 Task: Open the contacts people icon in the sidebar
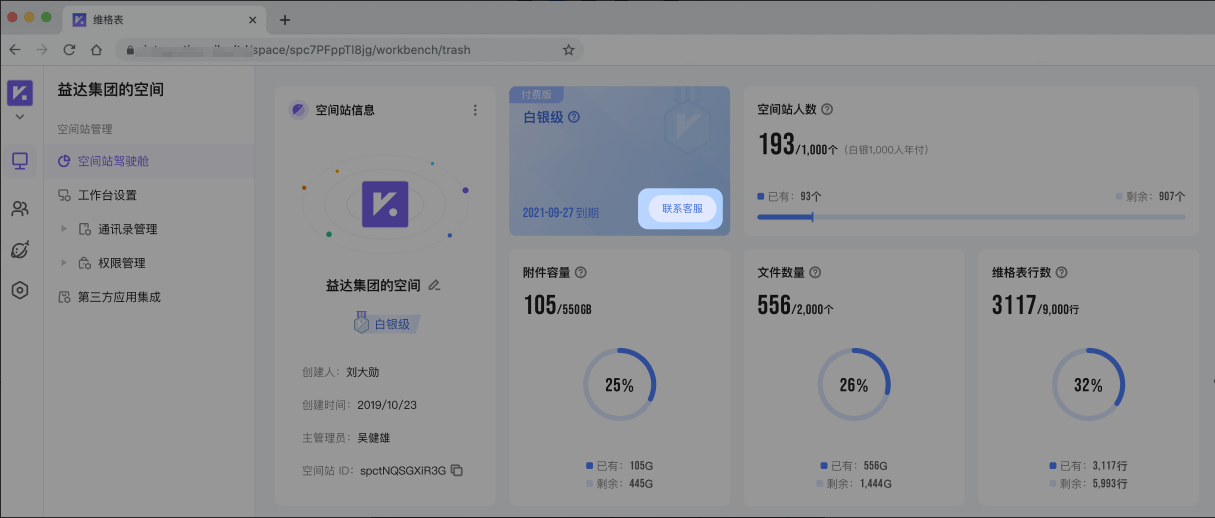(20, 209)
